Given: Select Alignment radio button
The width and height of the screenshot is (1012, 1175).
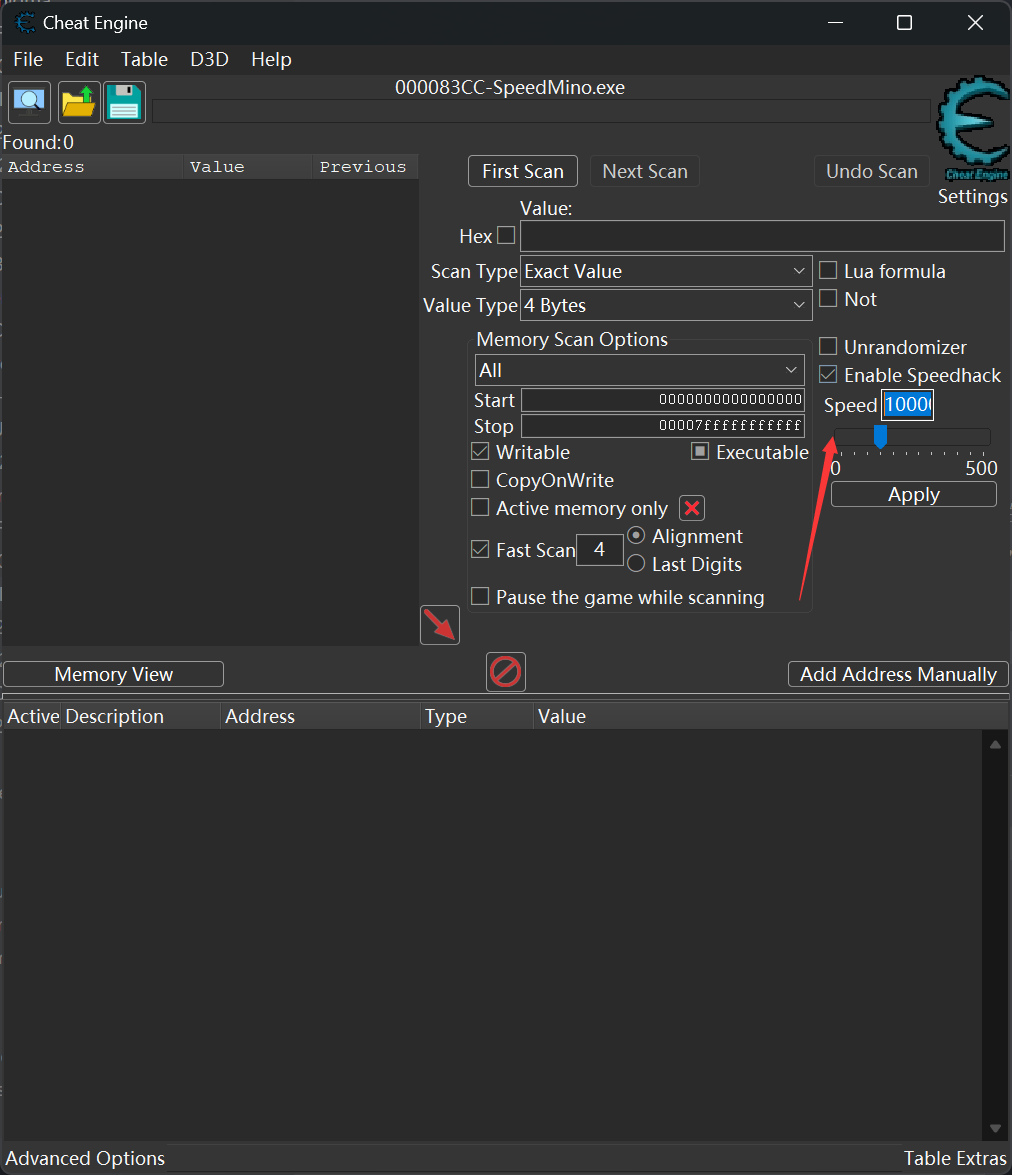Looking at the screenshot, I should (x=636, y=536).
